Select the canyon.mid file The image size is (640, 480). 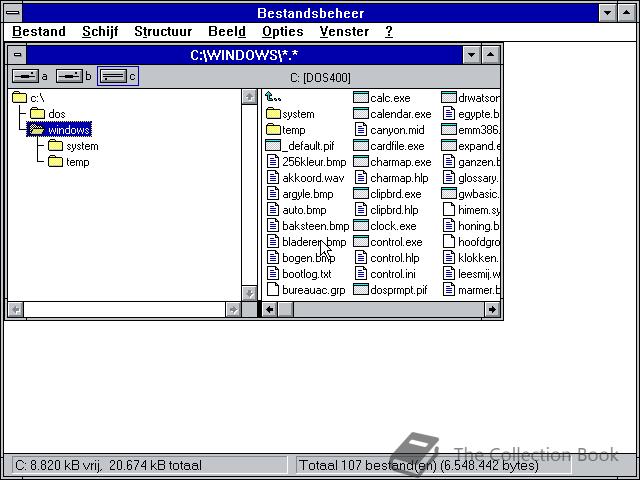[389, 130]
